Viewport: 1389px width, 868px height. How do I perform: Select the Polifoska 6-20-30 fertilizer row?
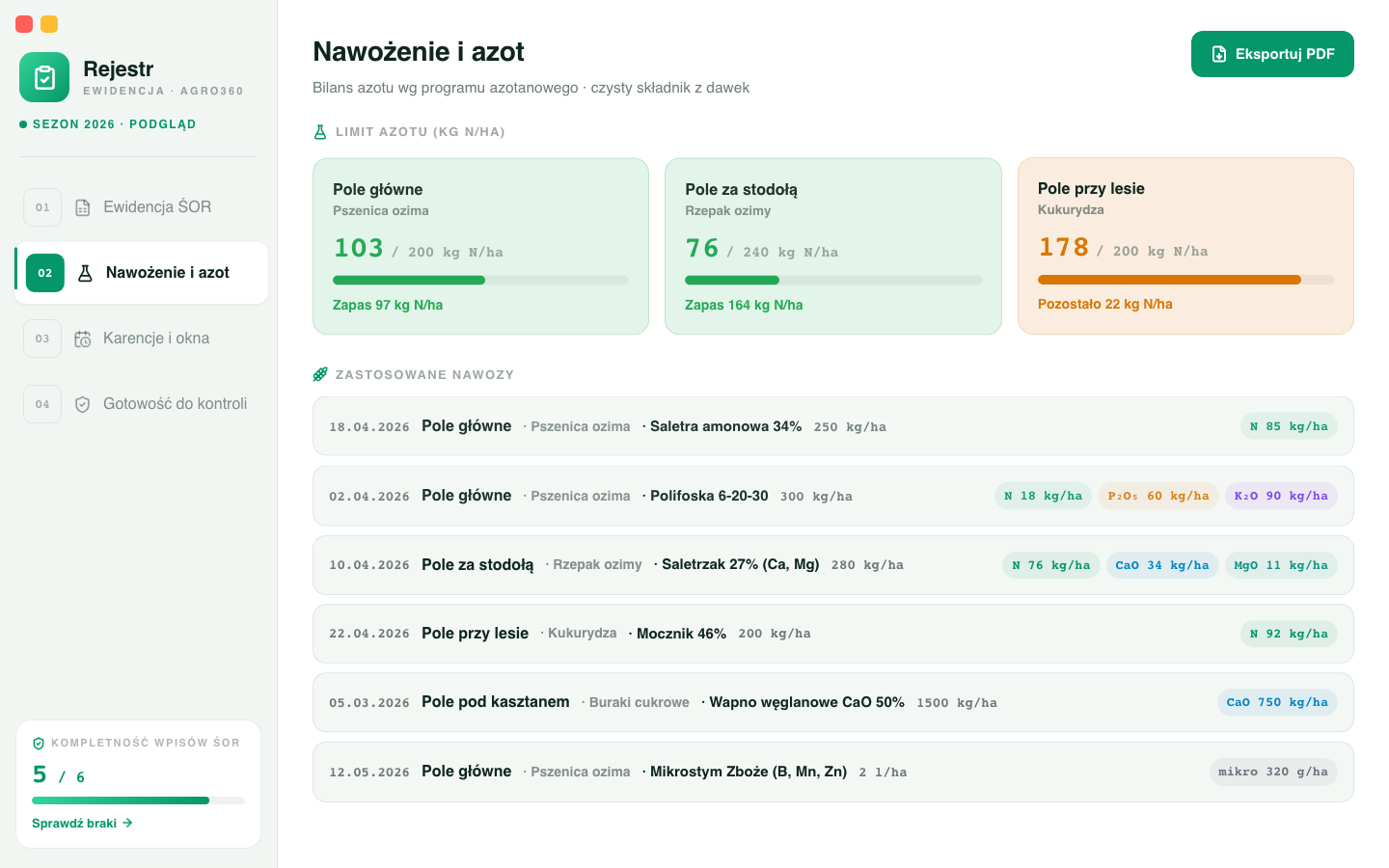833,496
